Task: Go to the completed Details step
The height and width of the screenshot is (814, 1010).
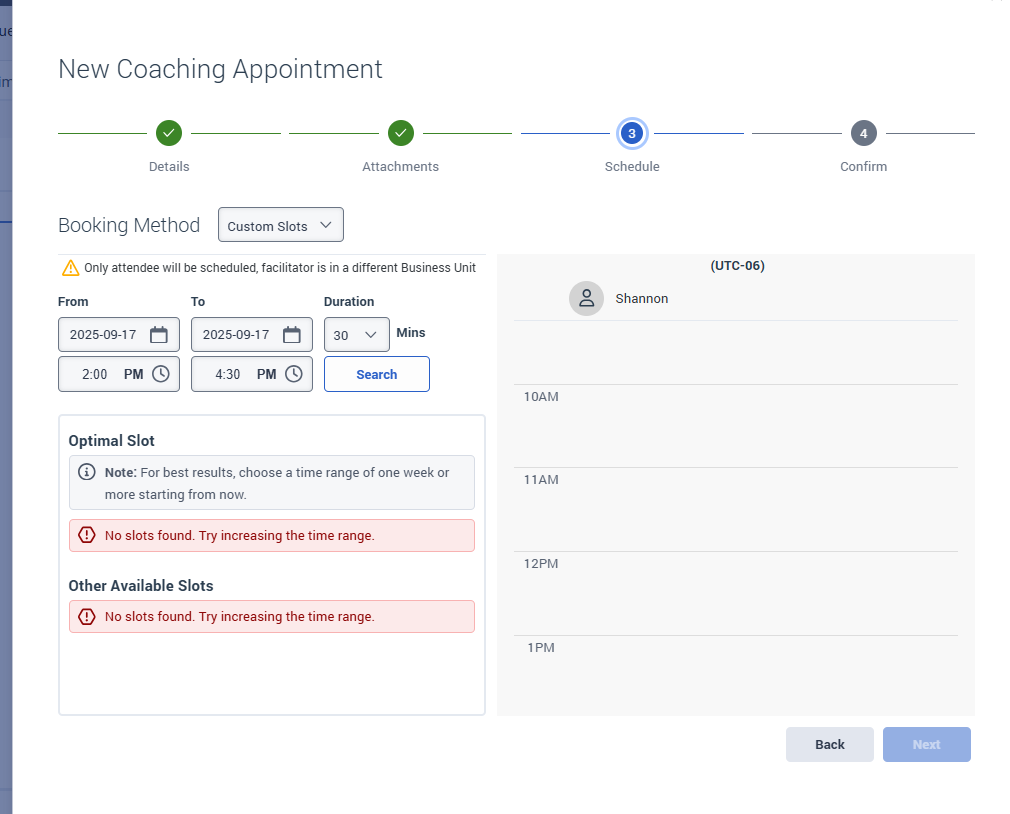Action: pos(169,132)
